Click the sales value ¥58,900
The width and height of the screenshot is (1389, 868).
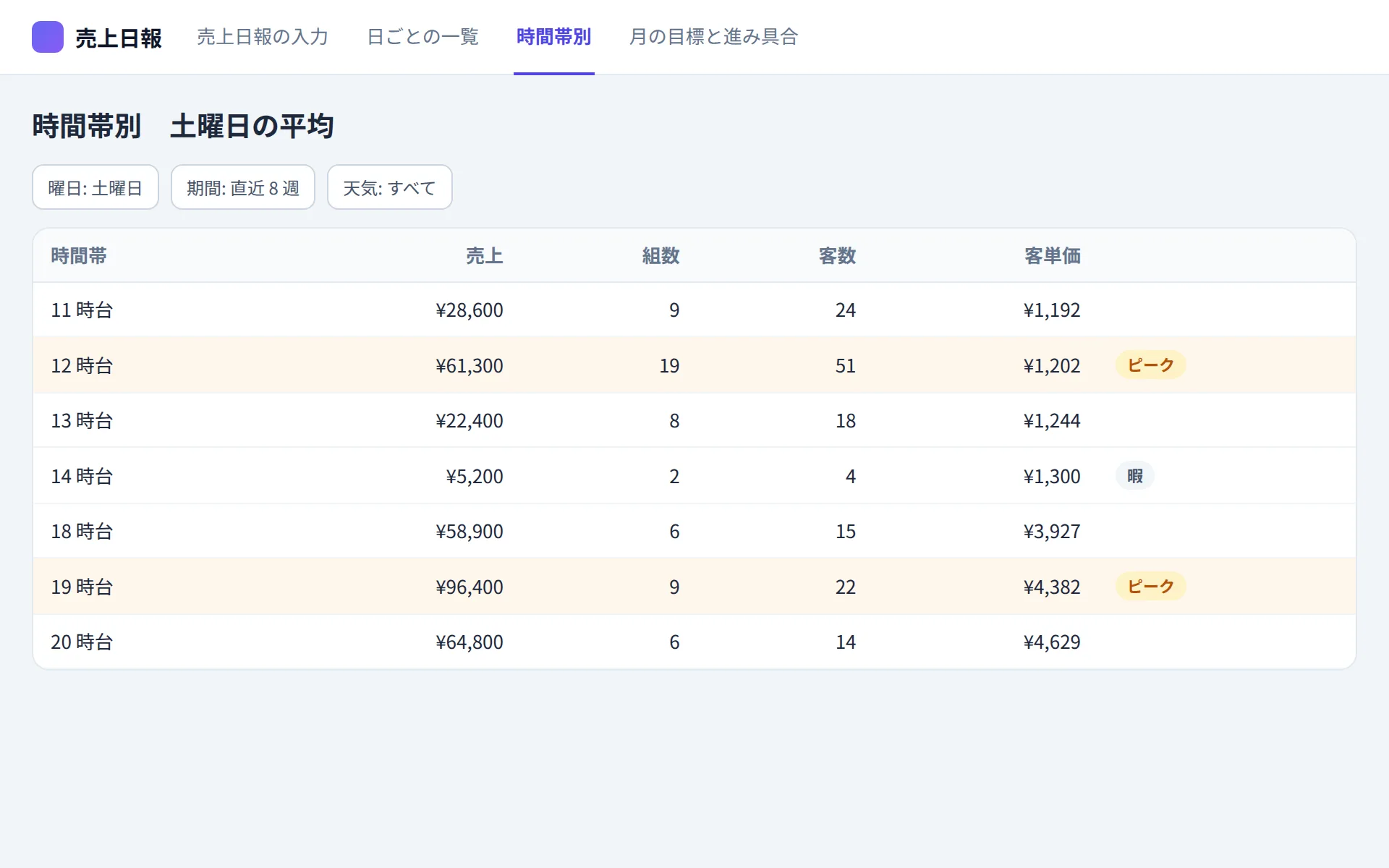[470, 532]
